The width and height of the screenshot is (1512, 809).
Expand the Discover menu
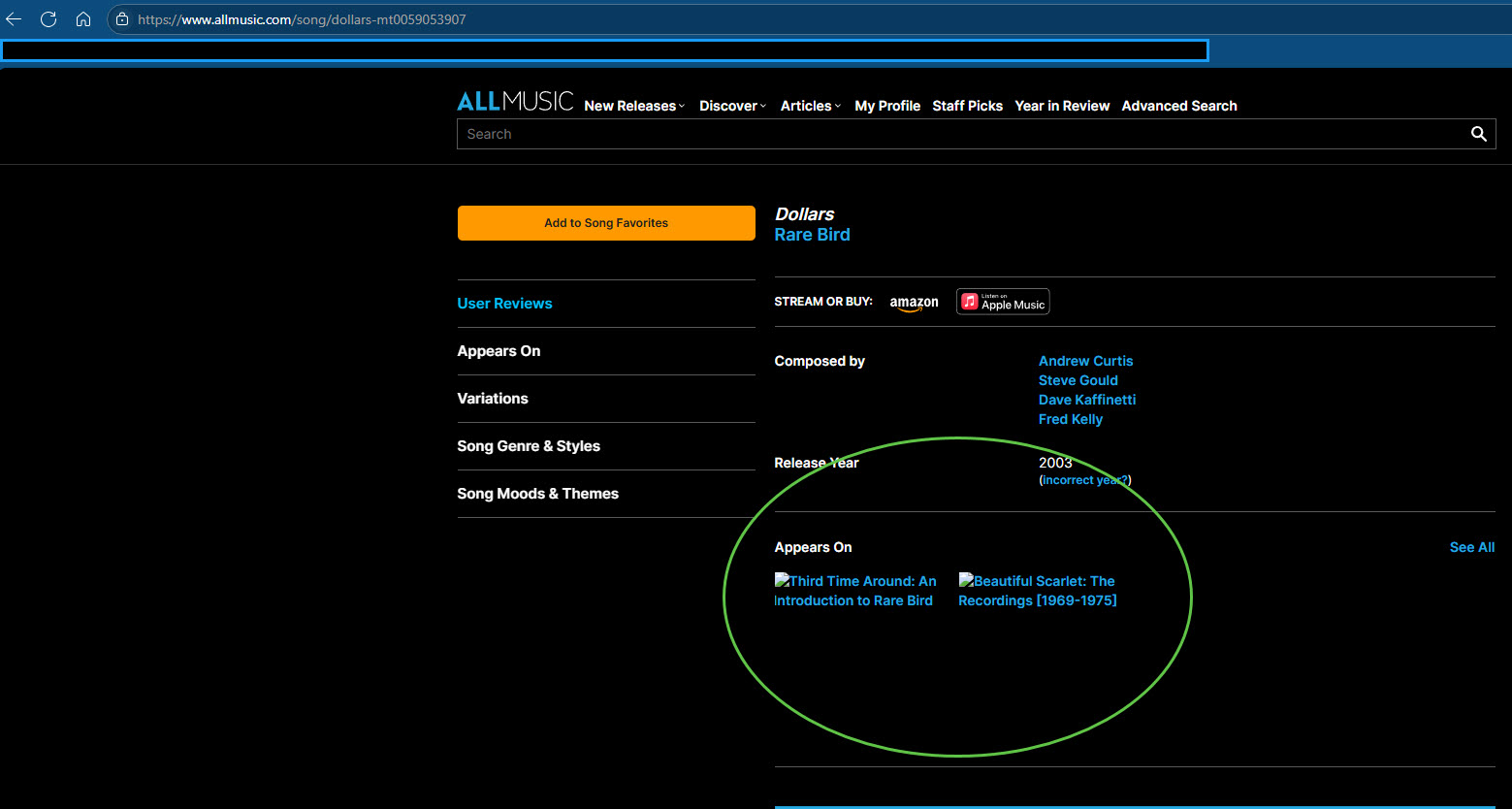732,106
